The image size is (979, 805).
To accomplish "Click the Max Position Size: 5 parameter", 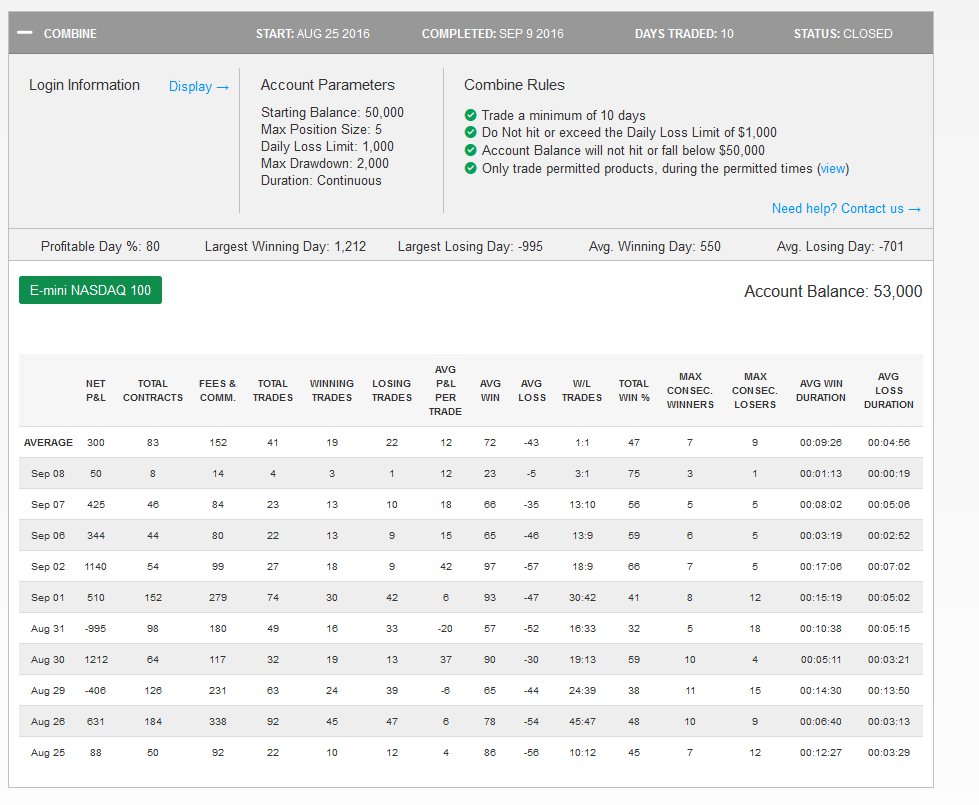I will click(322, 130).
